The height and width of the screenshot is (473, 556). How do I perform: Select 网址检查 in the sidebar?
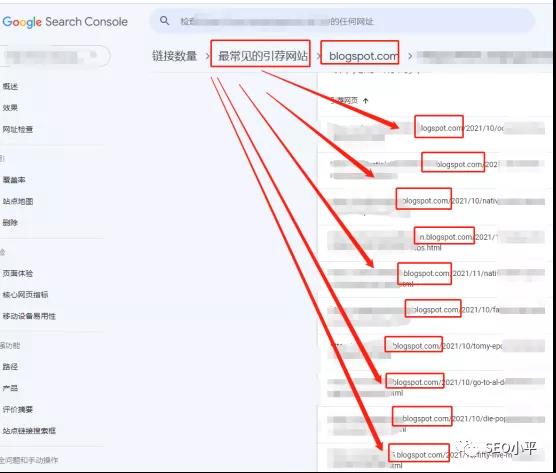17,129
